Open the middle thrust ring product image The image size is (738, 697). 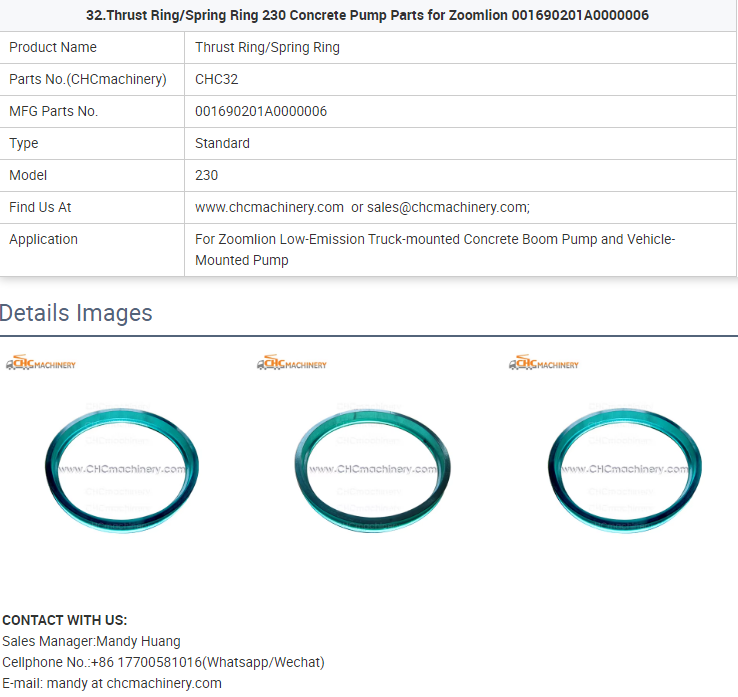372,470
